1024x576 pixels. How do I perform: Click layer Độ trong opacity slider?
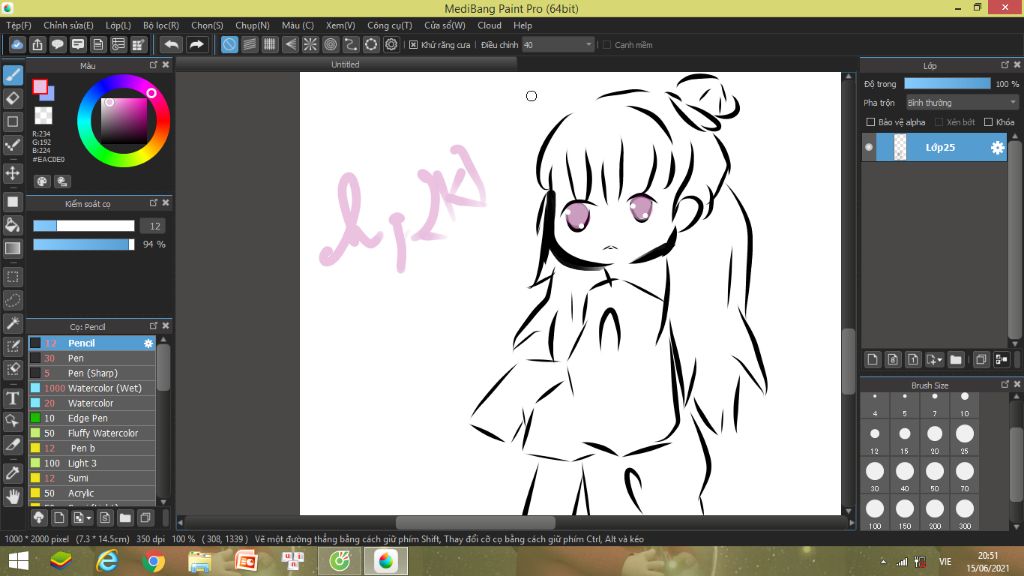[x=947, y=84]
